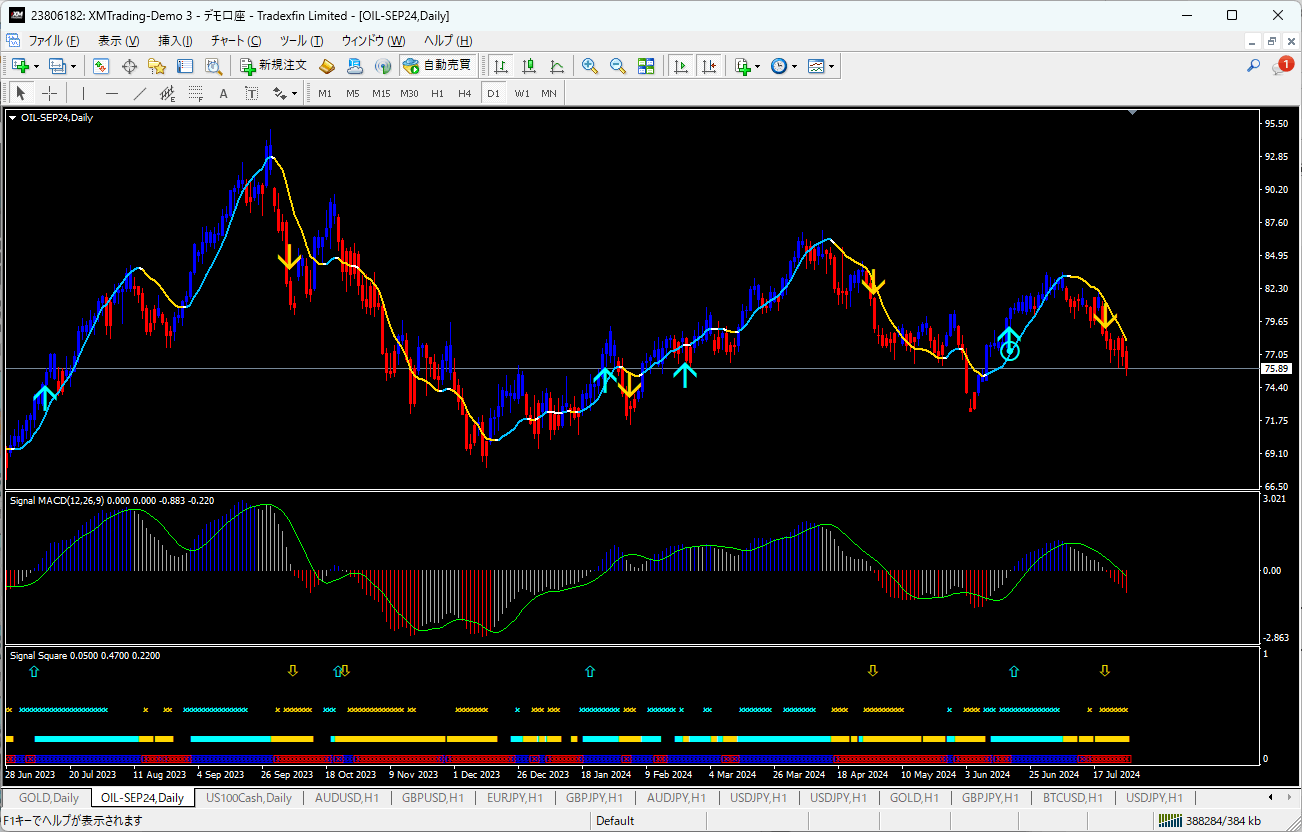The width and height of the screenshot is (1302, 832).
Task: Open the ツール(T) menu
Action: [301, 41]
